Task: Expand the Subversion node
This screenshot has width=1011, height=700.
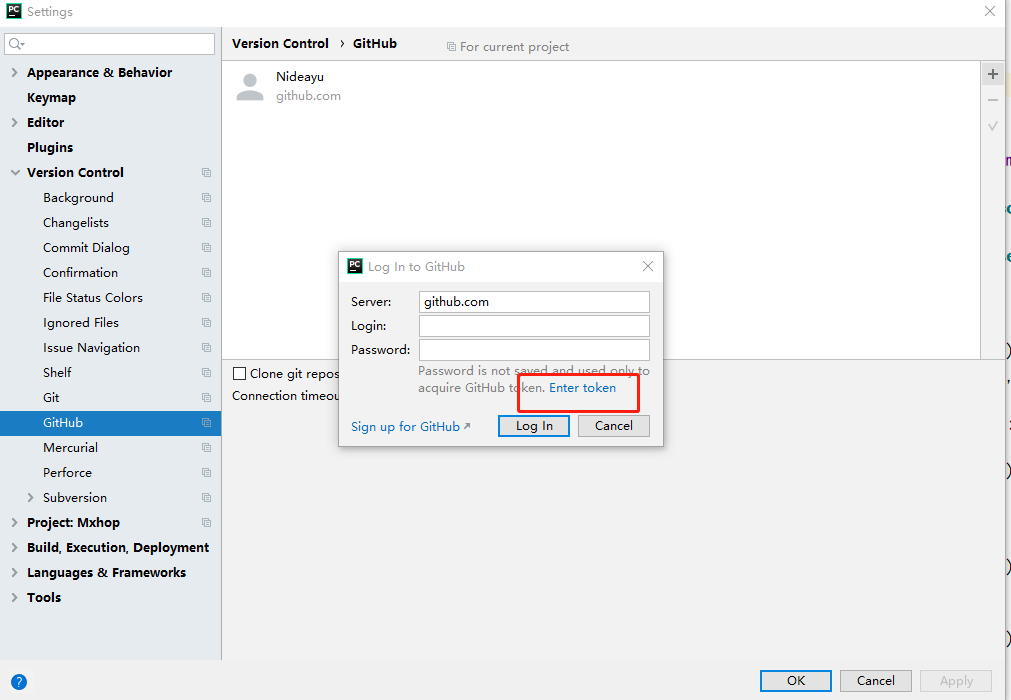Action: pos(30,498)
